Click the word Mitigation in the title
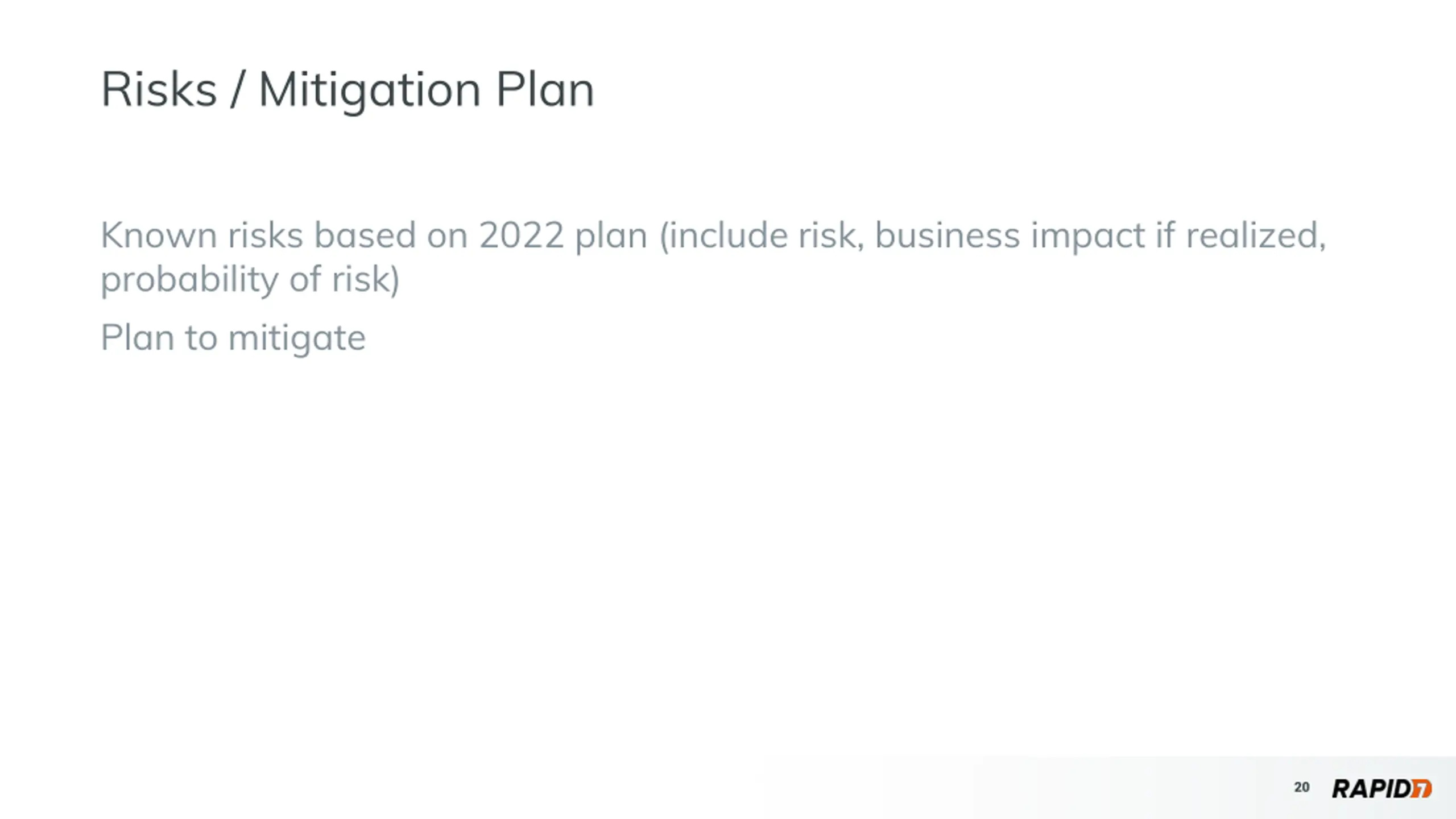Screen dimensions: 1456x819 pyautogui.click(x=370, y=92)
